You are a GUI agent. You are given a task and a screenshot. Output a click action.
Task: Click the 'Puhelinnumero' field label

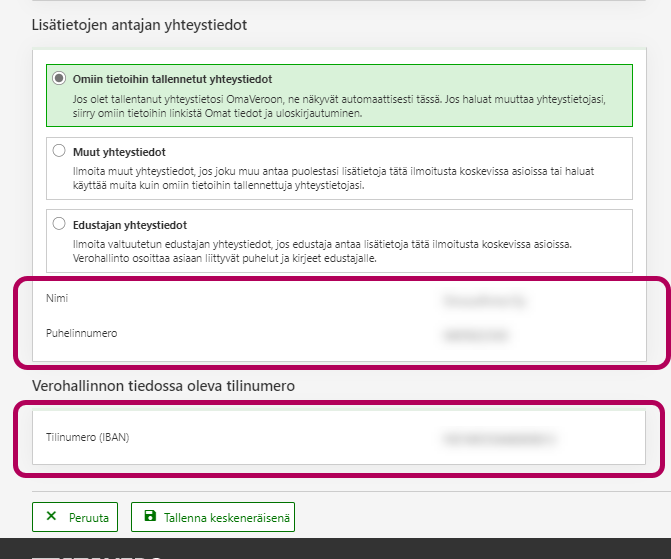81,333
